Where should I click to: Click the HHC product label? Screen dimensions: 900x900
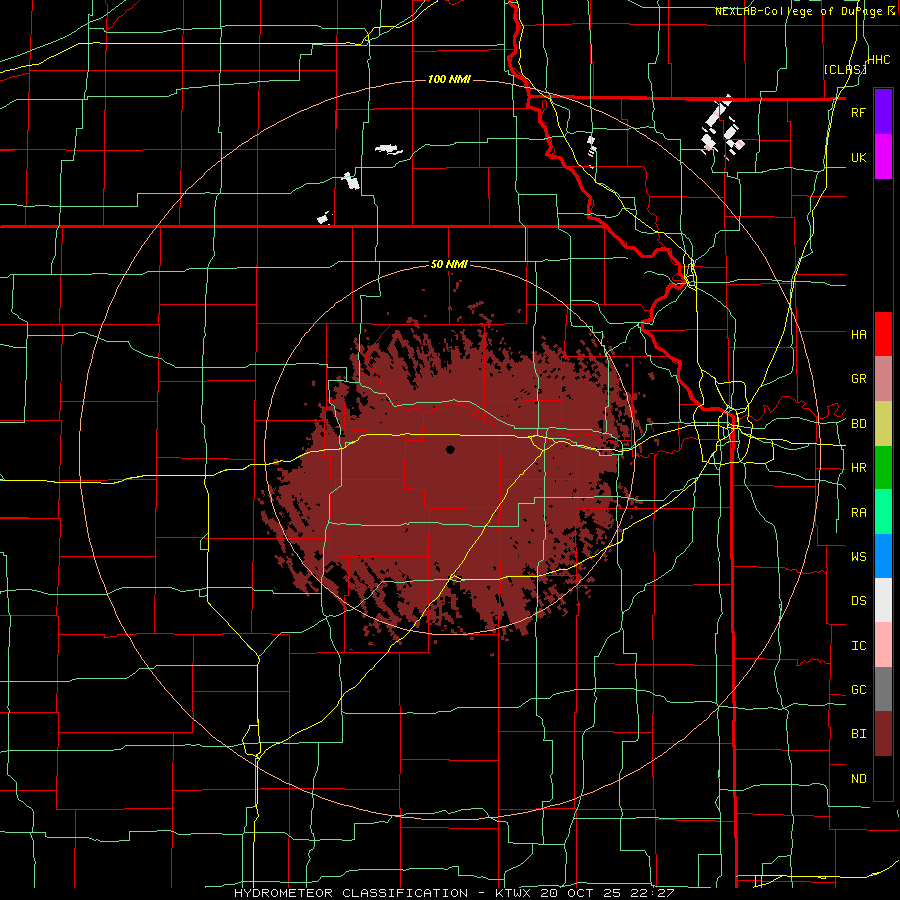coord(879,60)
